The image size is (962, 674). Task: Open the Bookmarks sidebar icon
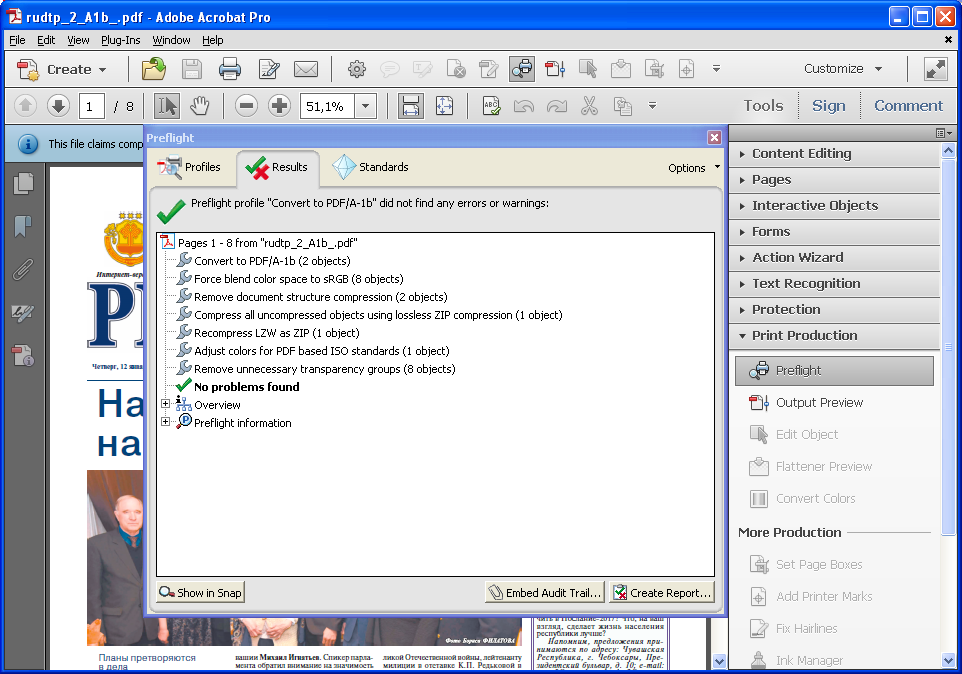pos(23,226)
